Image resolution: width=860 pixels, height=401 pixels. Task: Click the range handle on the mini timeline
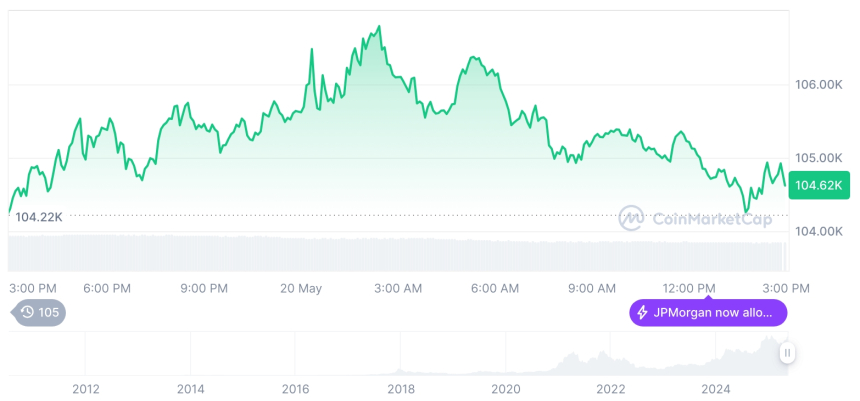[x=788, y=353]
